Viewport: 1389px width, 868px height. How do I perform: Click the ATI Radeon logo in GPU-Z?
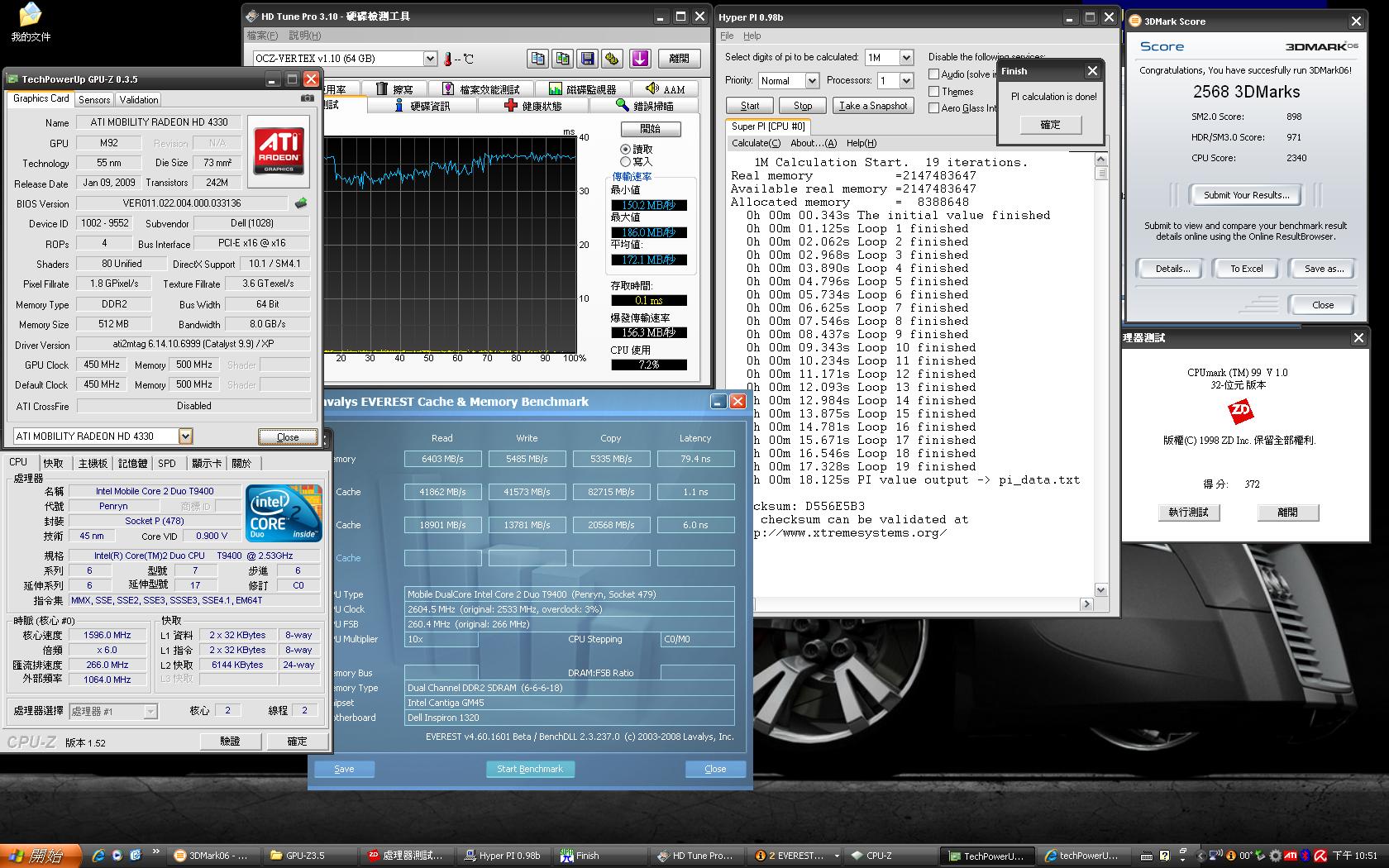coord(279,150)
